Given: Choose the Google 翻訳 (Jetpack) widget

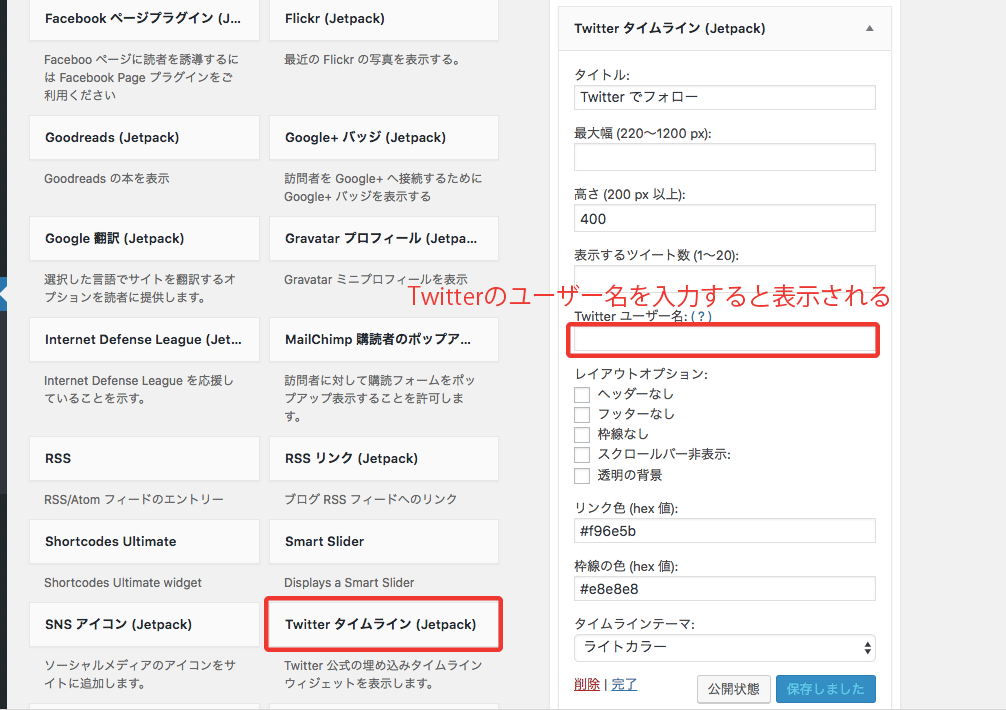Looking at the screenshot, I should pos(144,239).
